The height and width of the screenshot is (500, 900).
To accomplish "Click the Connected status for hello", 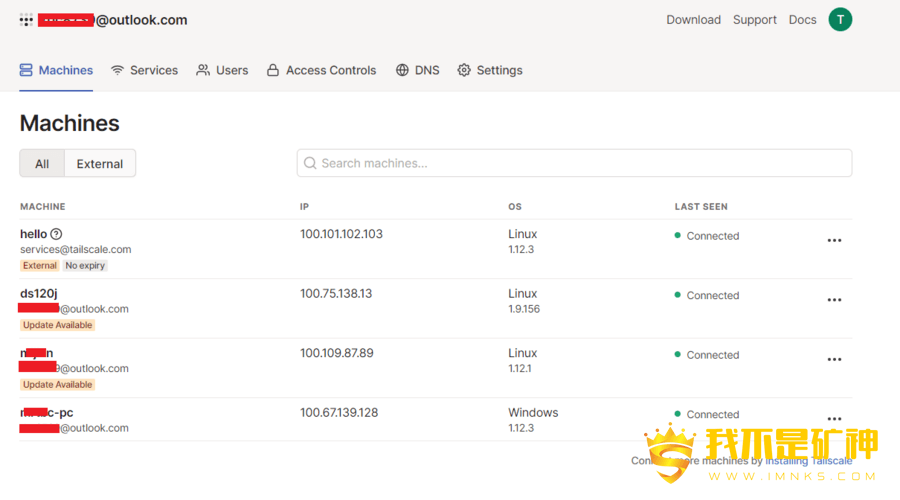I will coord(707,236).
